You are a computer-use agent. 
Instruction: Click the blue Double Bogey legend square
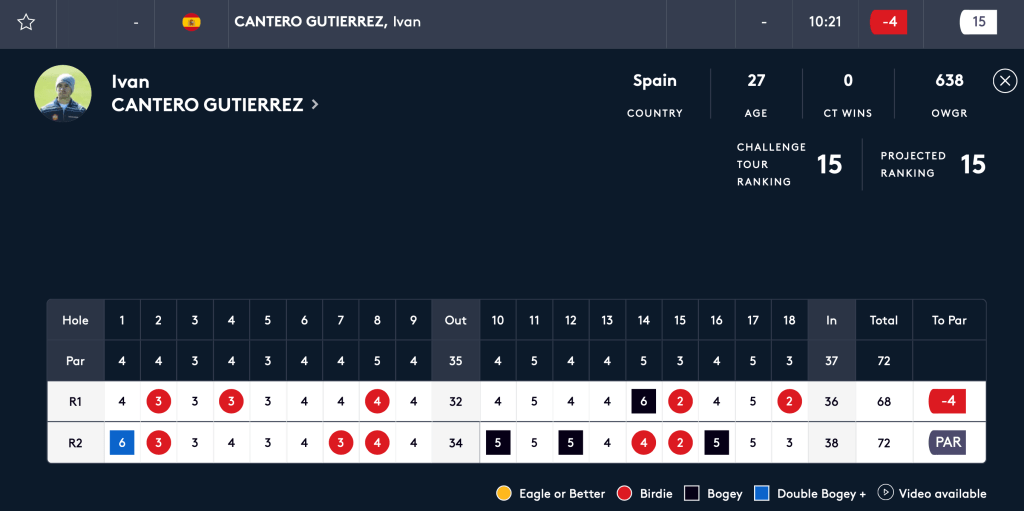coord(762,493)
